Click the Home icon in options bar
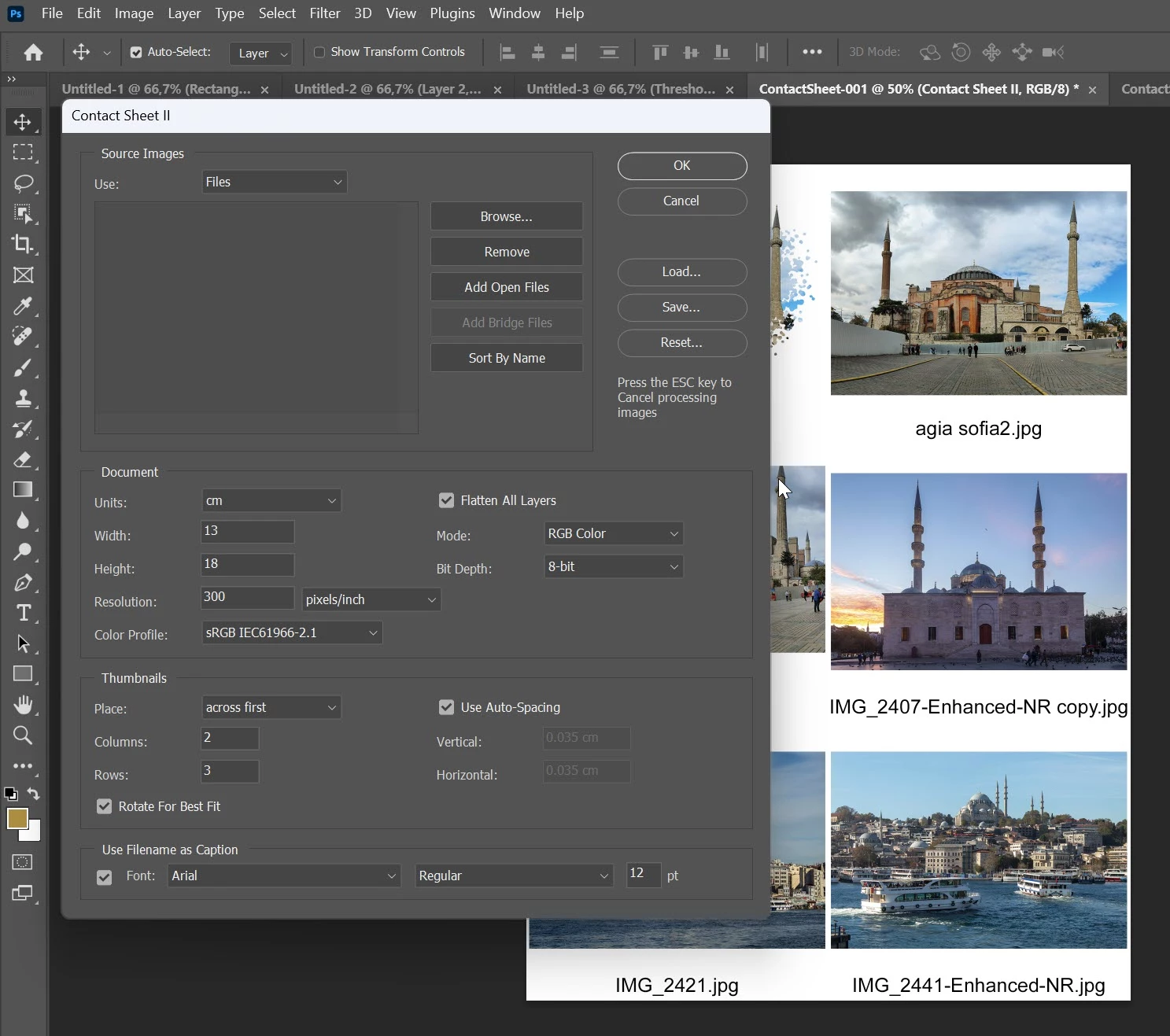Viewport: 1170px width, 1036px height. 33,53
